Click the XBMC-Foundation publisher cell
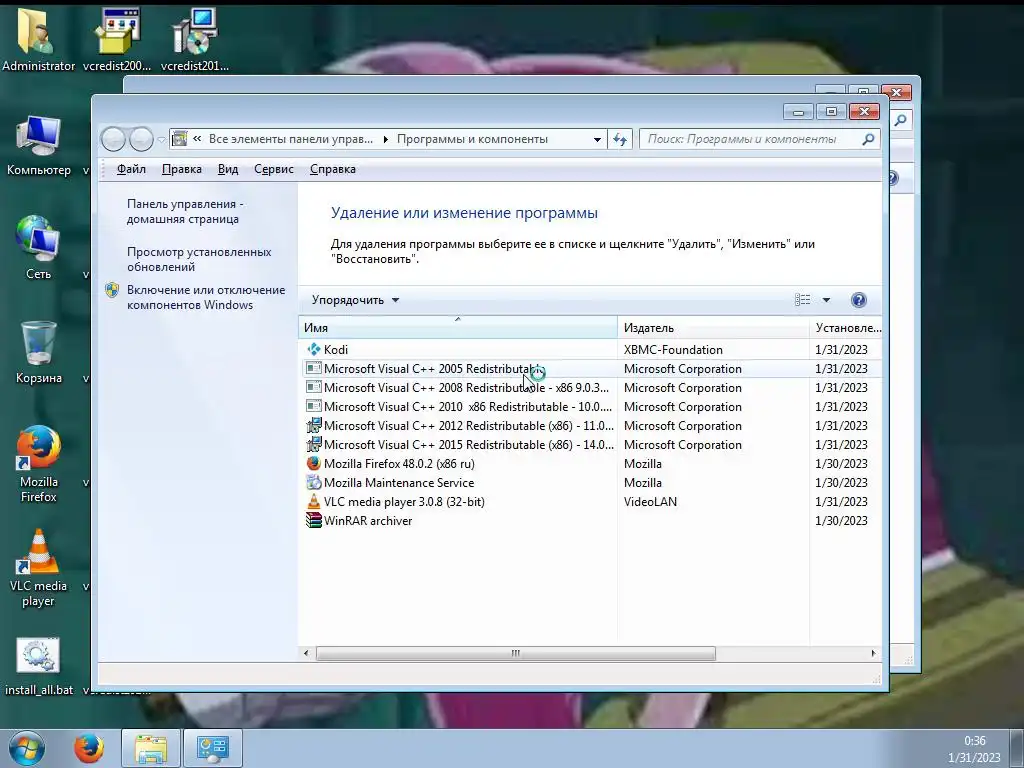Viewport: 1024px width, 768px height. (x=673, y=349)
